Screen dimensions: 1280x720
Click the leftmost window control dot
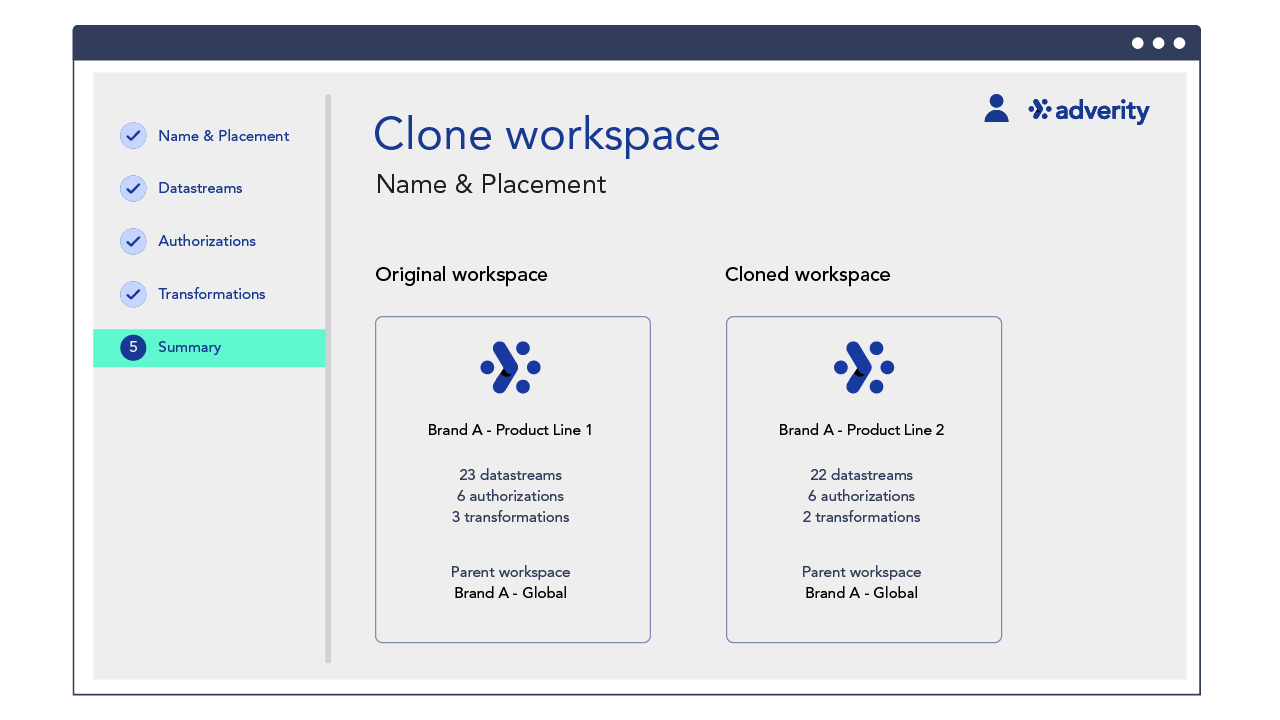pyautogui.click(x=1138, y=43)
